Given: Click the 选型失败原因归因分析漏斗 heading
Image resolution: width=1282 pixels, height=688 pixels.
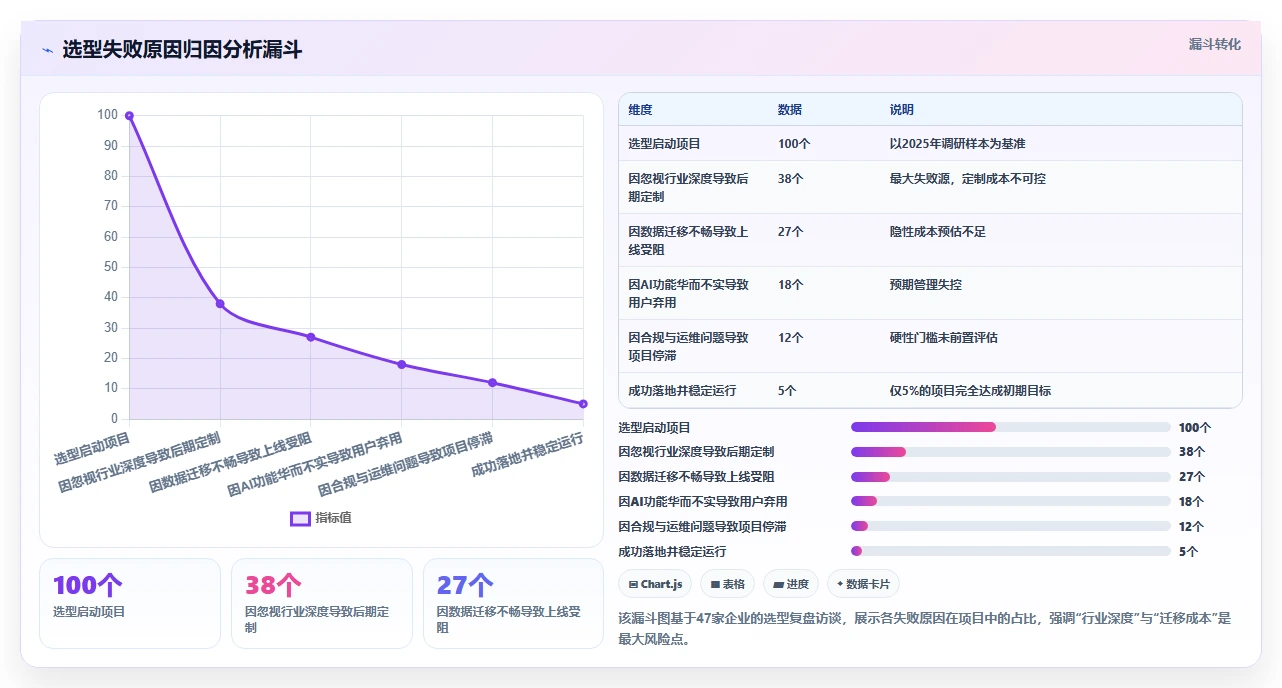Looking at the screenshot, I should pos(182,50).
